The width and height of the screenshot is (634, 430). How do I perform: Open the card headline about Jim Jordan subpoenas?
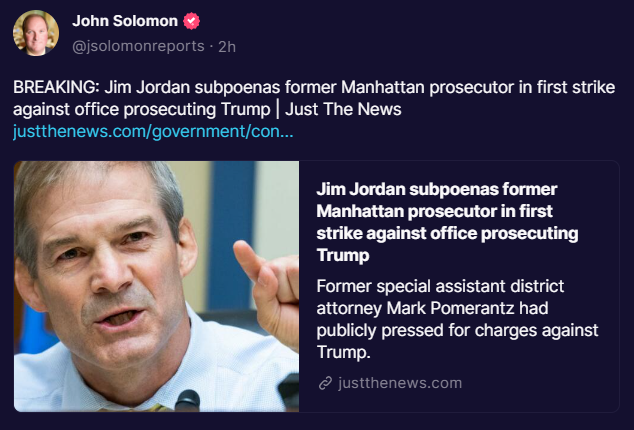(446, 222)
